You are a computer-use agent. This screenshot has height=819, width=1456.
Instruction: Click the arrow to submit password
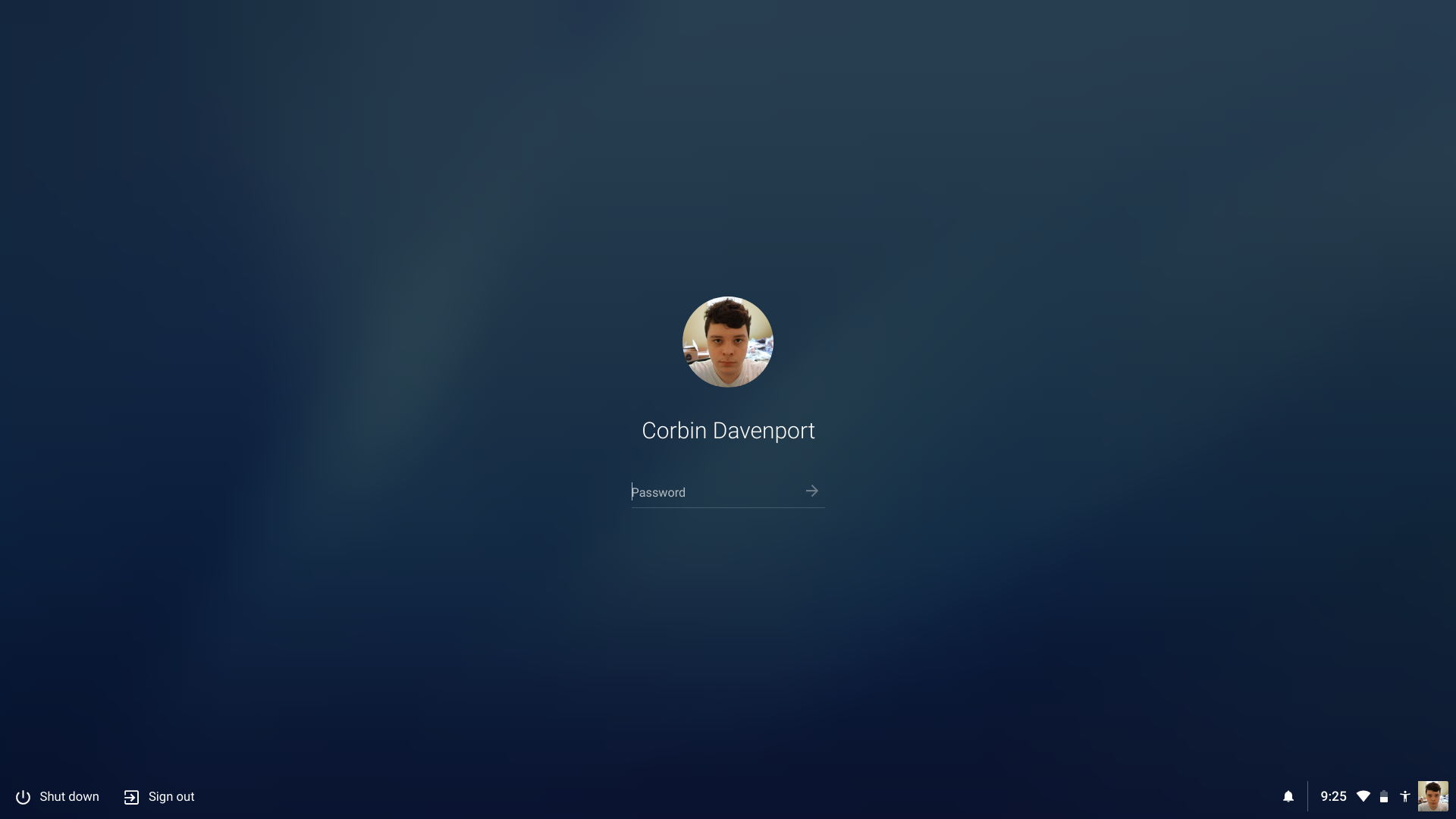coord(812,490)
